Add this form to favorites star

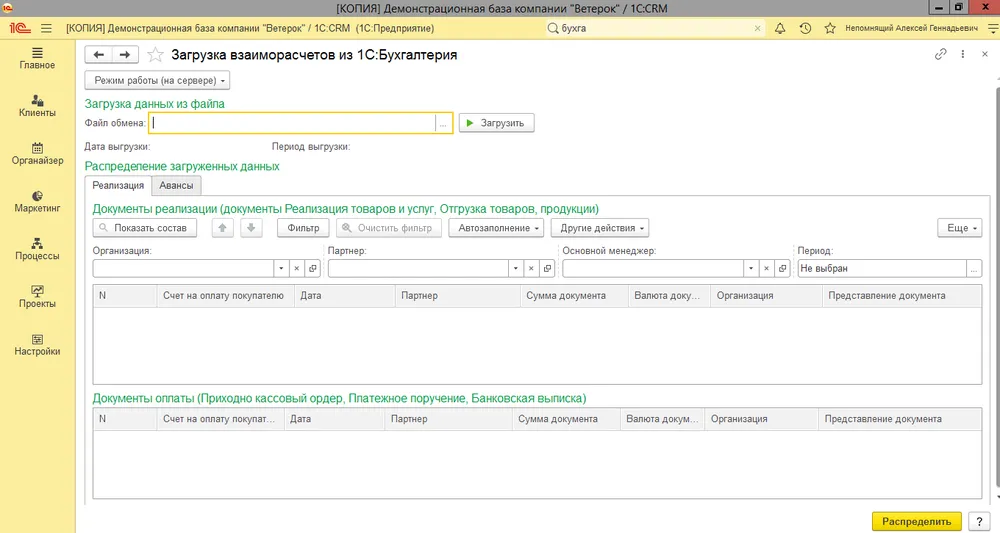(155, 55)
